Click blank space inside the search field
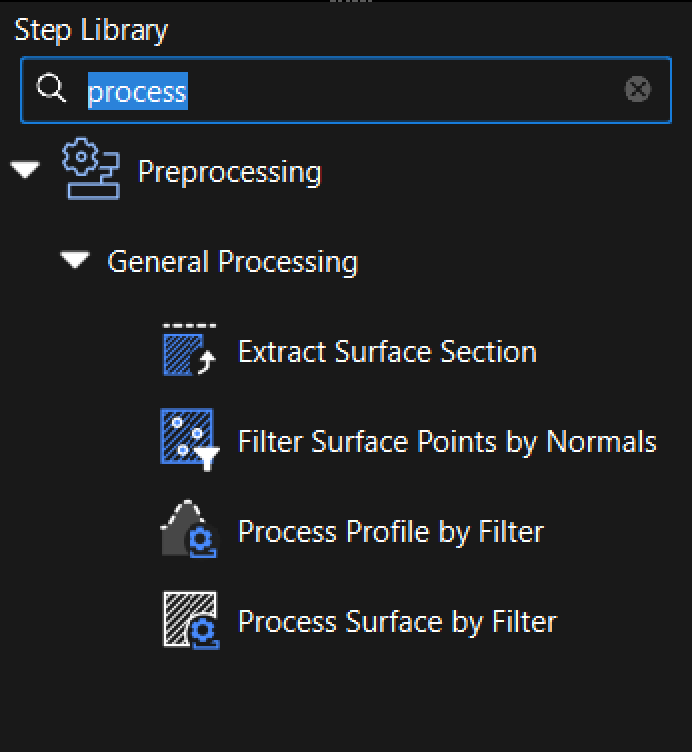The image size is (692, 752). click(400, 91)
